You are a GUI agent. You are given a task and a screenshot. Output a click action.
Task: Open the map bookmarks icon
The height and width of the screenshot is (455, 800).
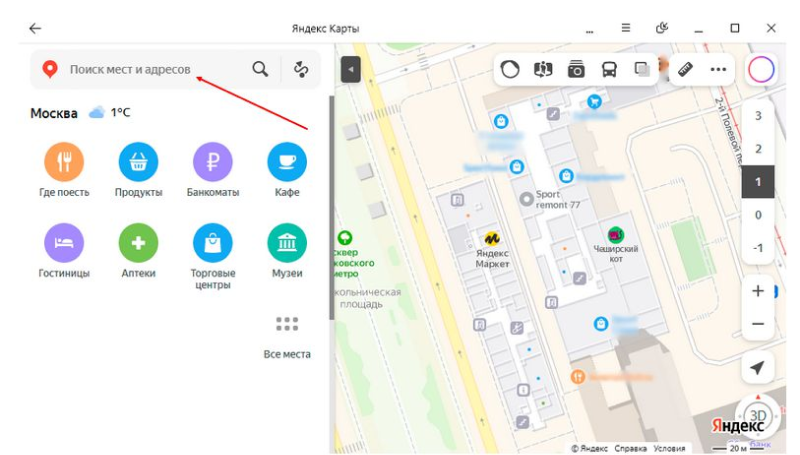click(543, 69)
